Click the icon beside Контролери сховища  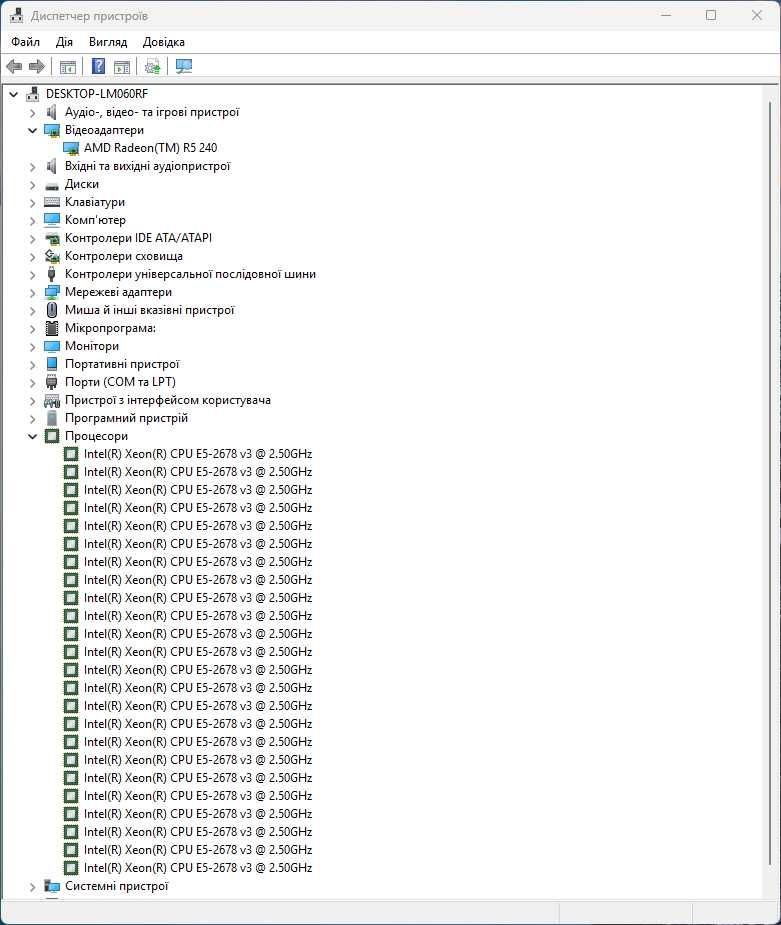(x=52, y=256)
